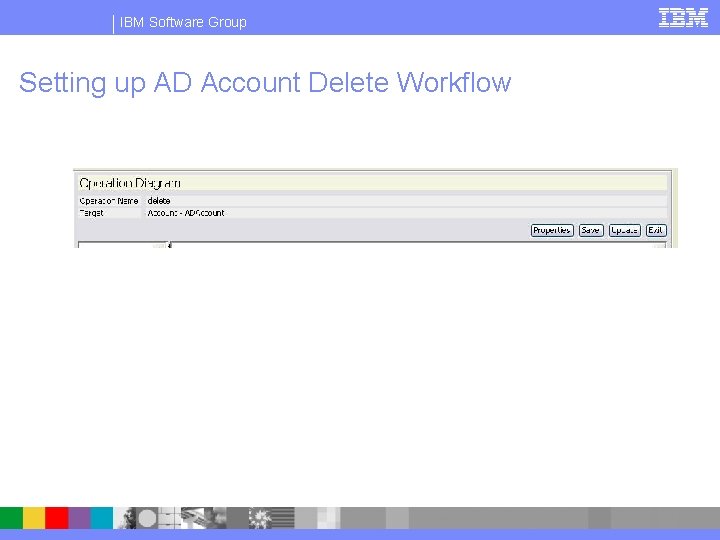Click the 'Operation Diagram' heading
This screenshot has height=540, width=720.
click(x=130, y=183)
